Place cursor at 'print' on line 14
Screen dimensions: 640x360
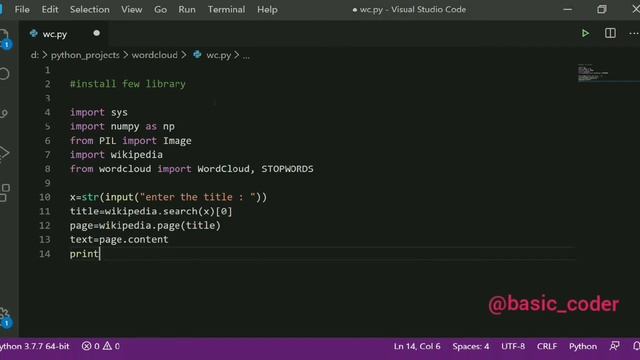click(x=84, y=254)
